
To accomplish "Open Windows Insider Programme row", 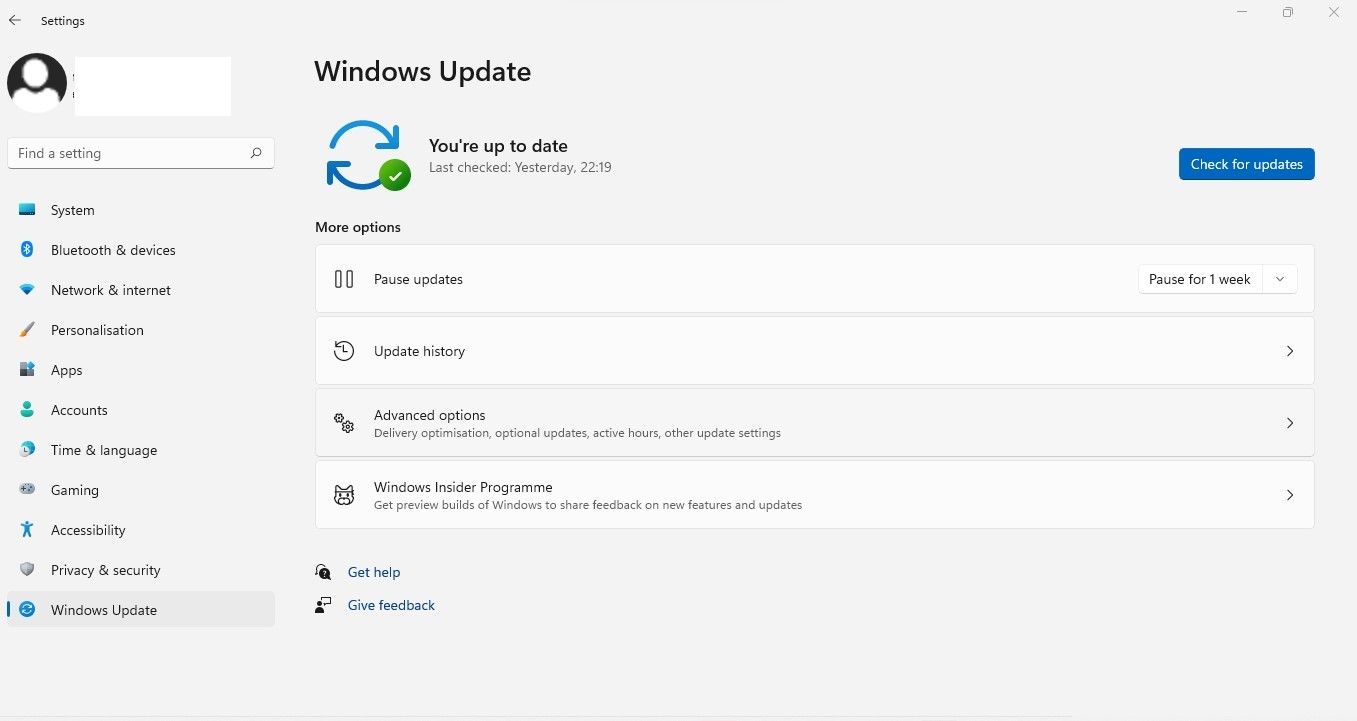I will point(815,495).
